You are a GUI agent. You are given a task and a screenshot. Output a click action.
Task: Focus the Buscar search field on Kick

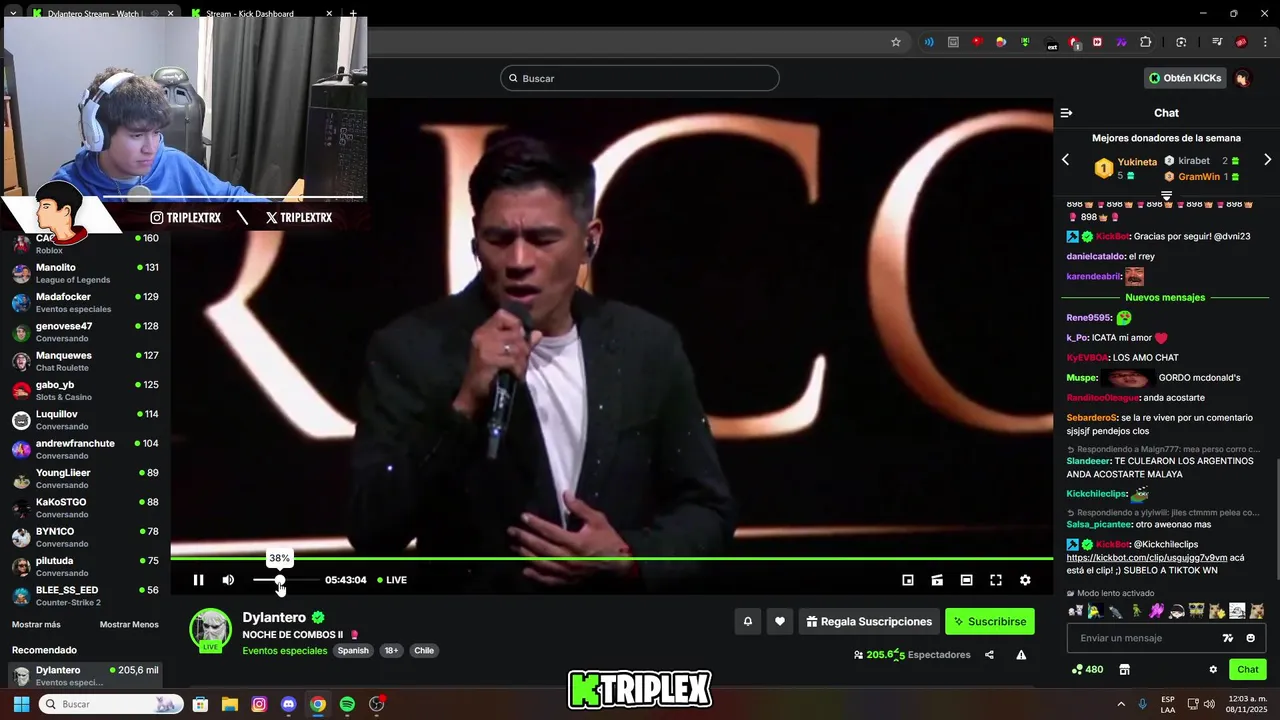tap(640, 78)
